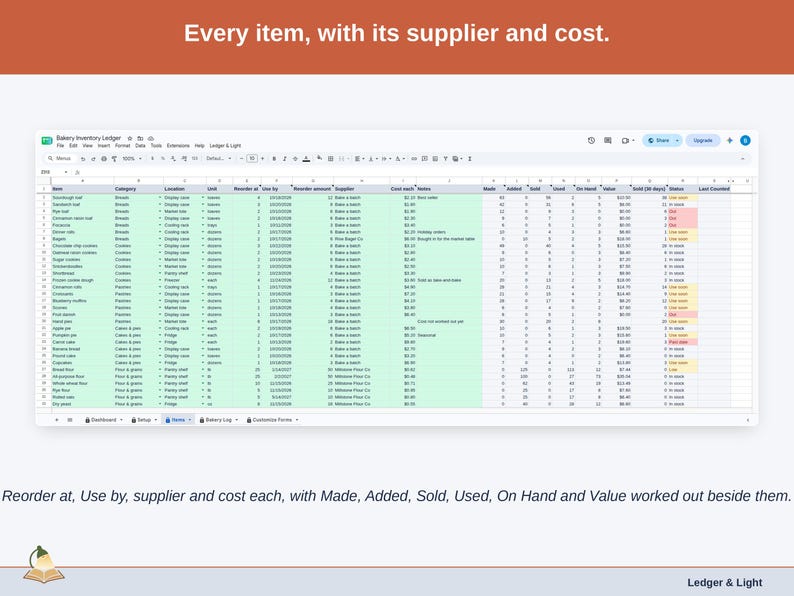Screen dimensions: 794x596
Task: Click the Menus search box
Action: pos(60,158)
